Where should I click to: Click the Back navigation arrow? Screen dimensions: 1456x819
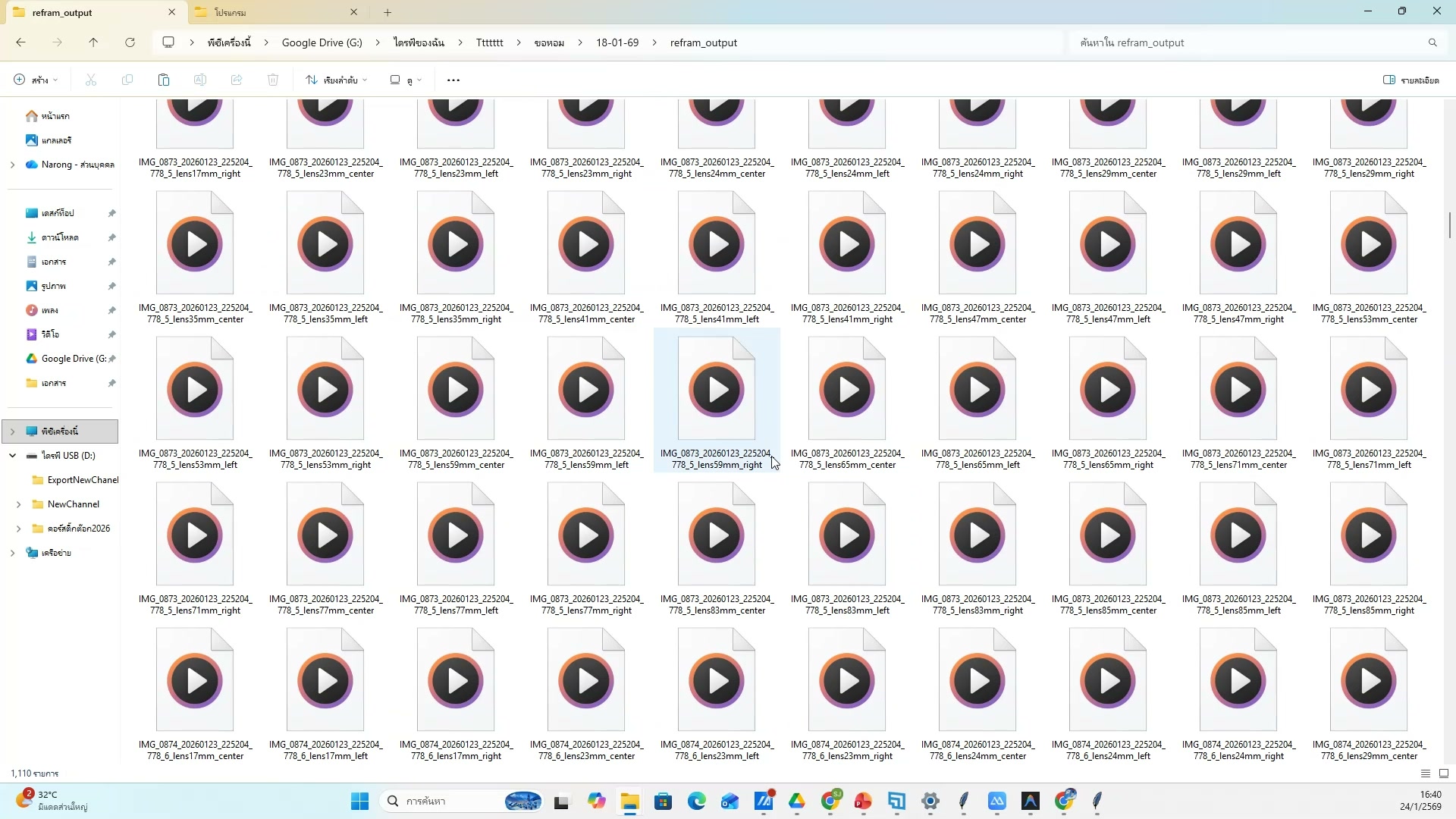(20, 42)
